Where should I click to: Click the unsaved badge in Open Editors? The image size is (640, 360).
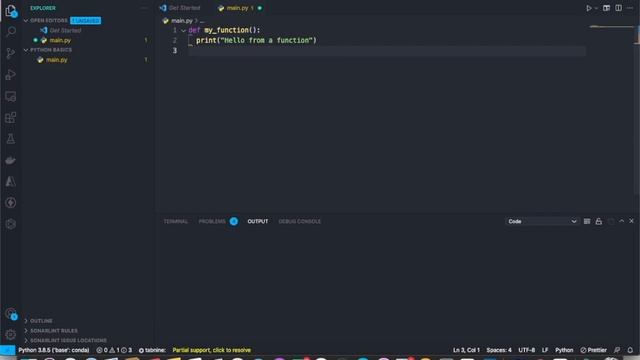click(85, 20)
